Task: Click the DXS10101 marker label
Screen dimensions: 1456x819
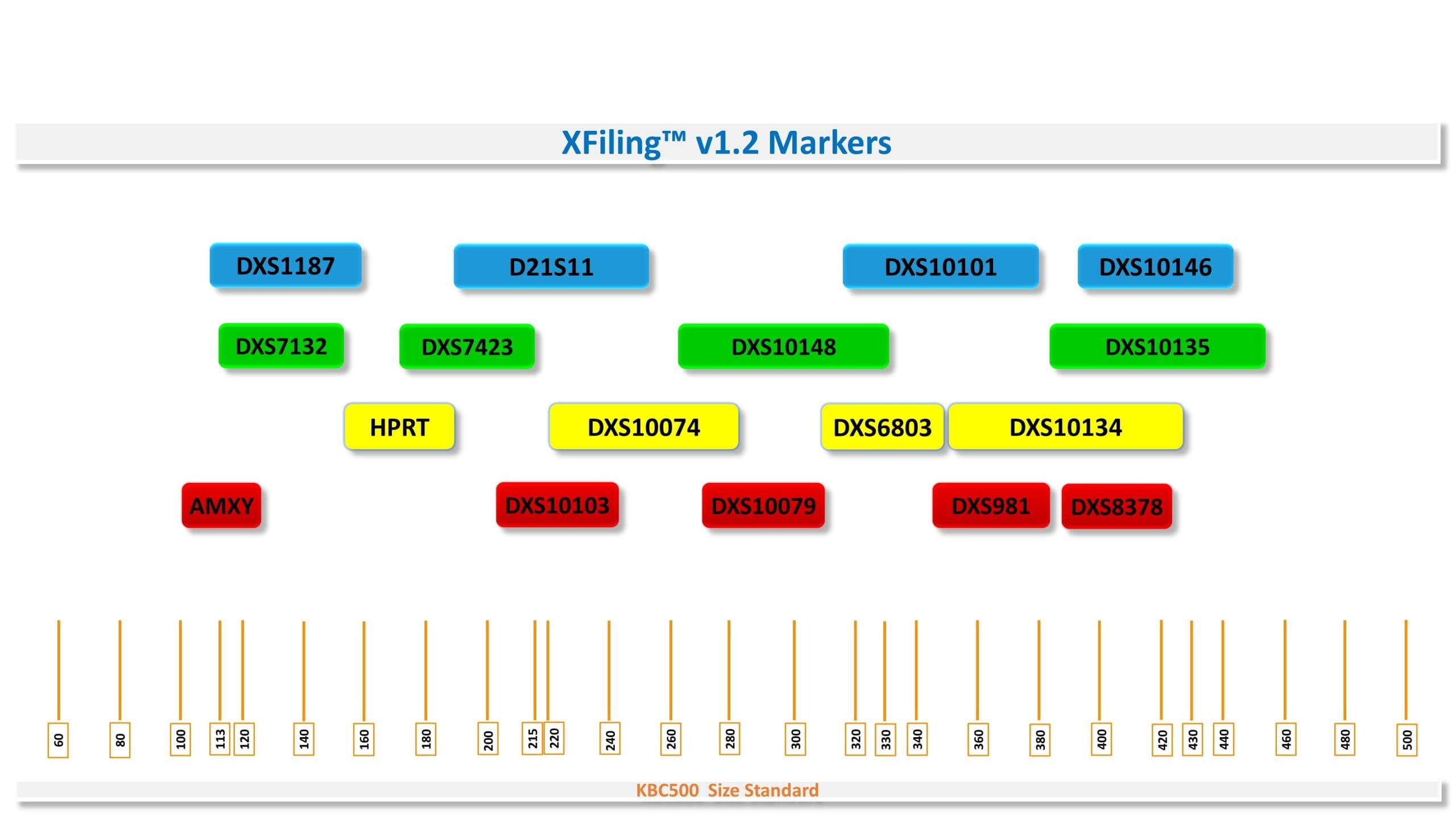Action: pos(940,267)
